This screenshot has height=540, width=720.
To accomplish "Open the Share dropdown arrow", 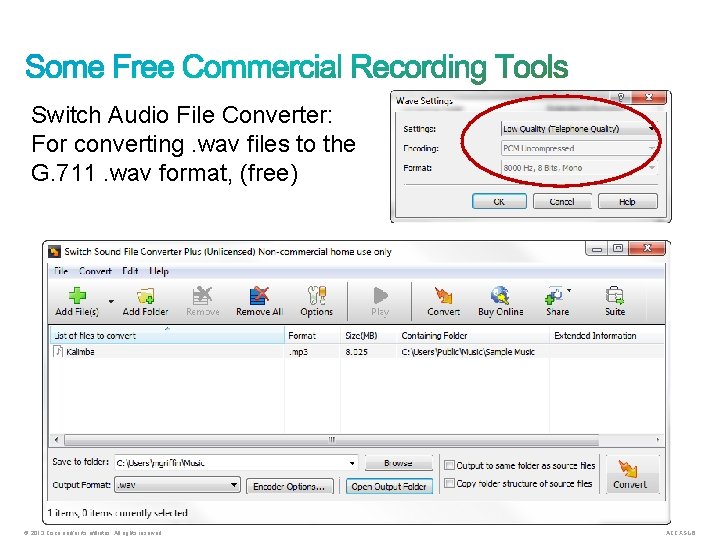I will click(x=569, y=290).
